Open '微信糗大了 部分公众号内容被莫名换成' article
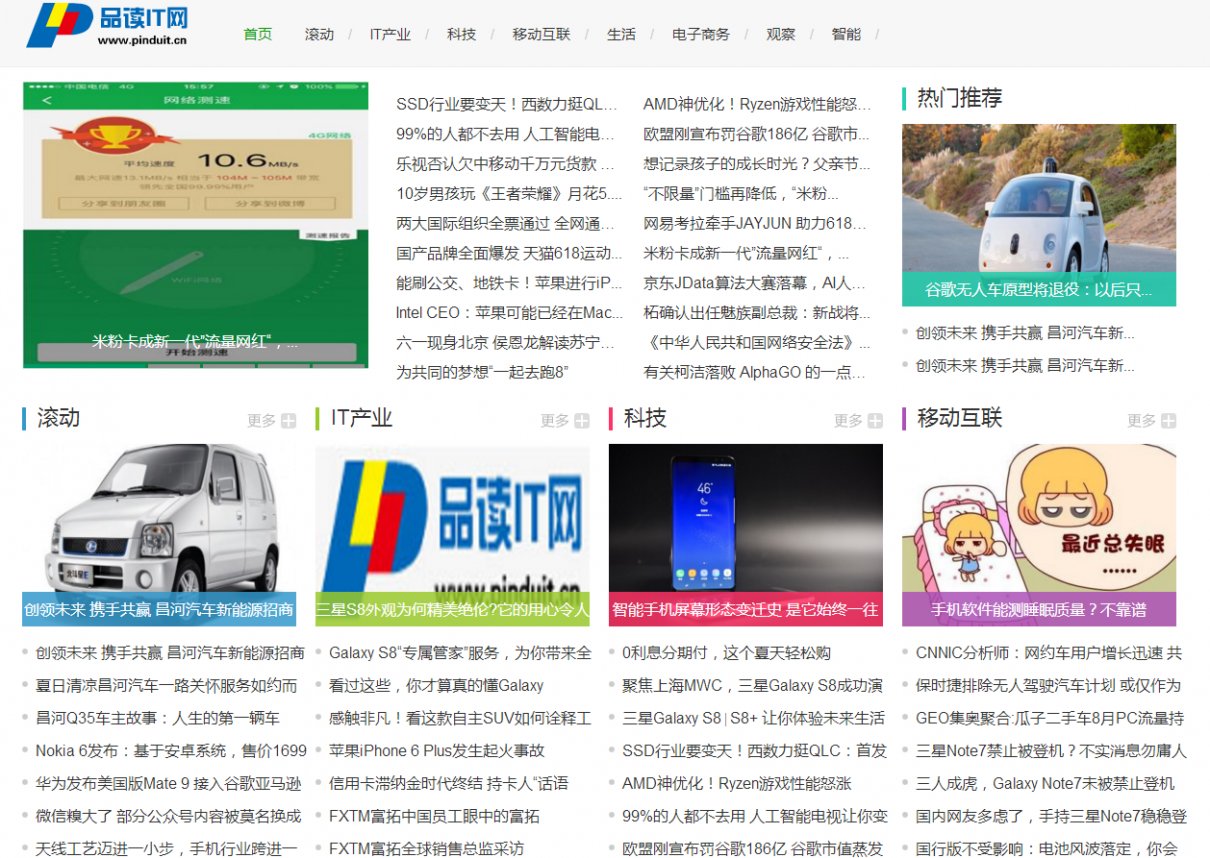Viewport: 1210px width, 858px height. (168, 816)
